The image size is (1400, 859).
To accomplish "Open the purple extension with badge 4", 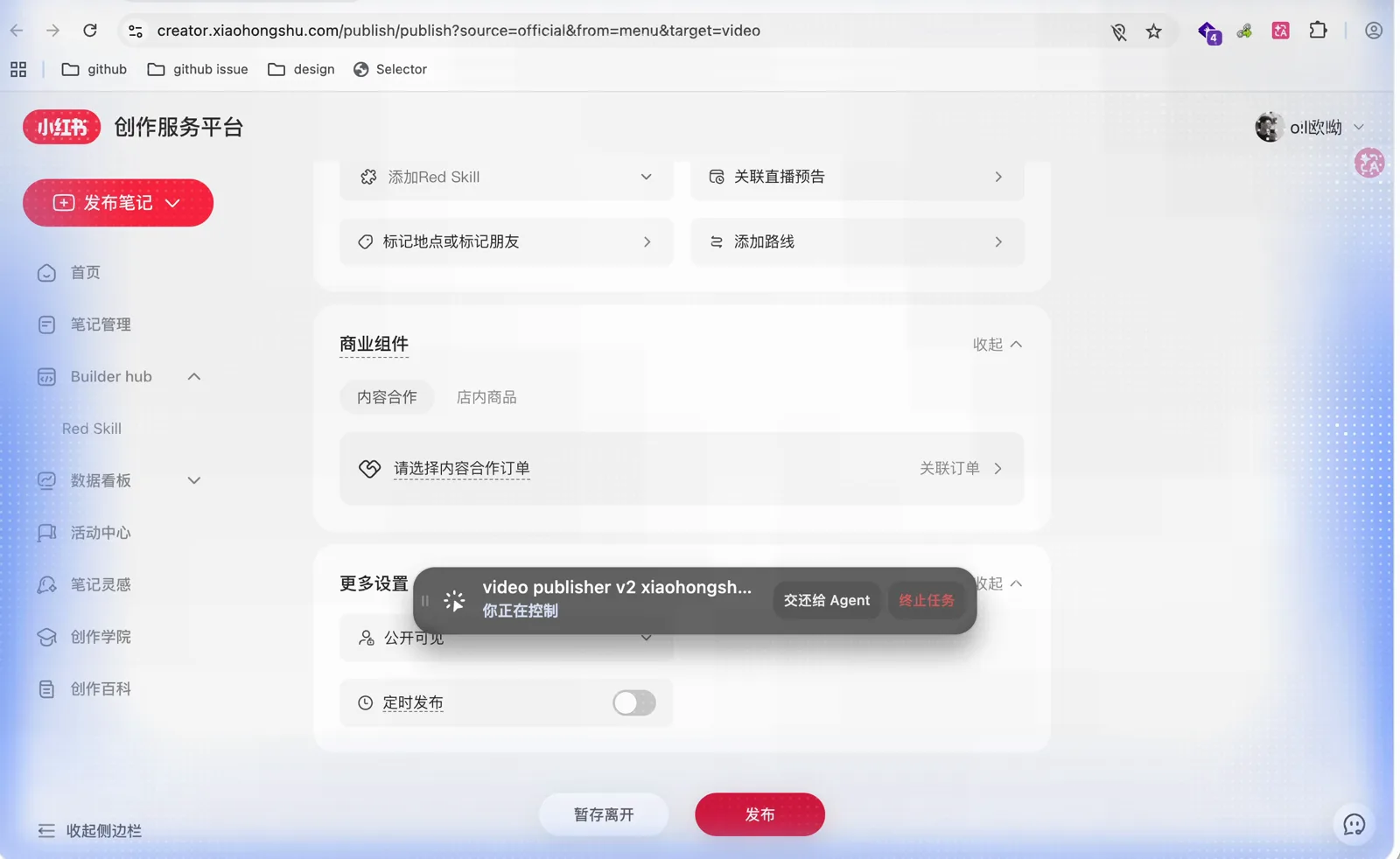I will click(1209, 32).
